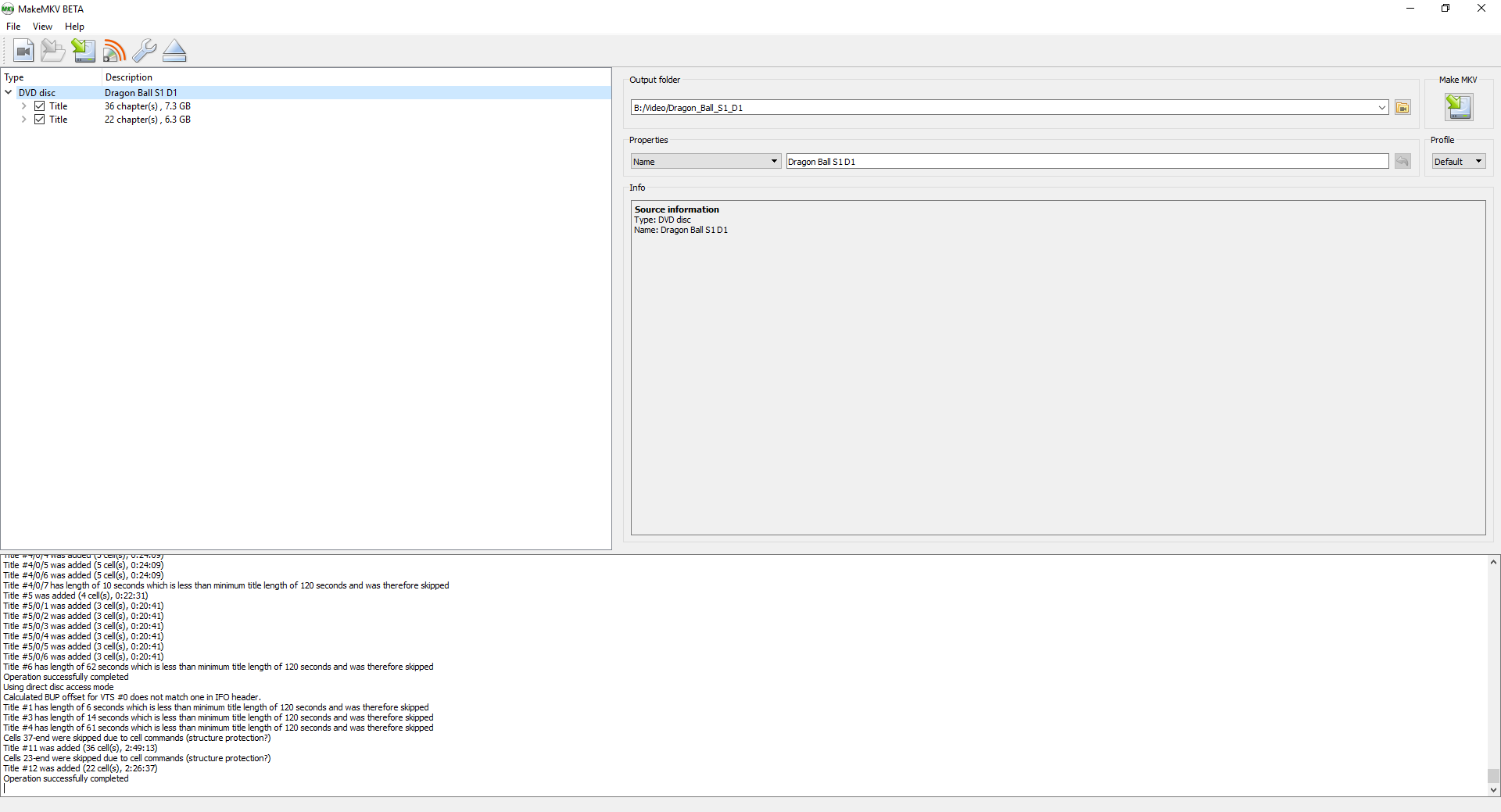Open Preferences with the wrench icon
Viewport: 1501px width, 812px height.
pyautogui.click(x=145, y=51)
